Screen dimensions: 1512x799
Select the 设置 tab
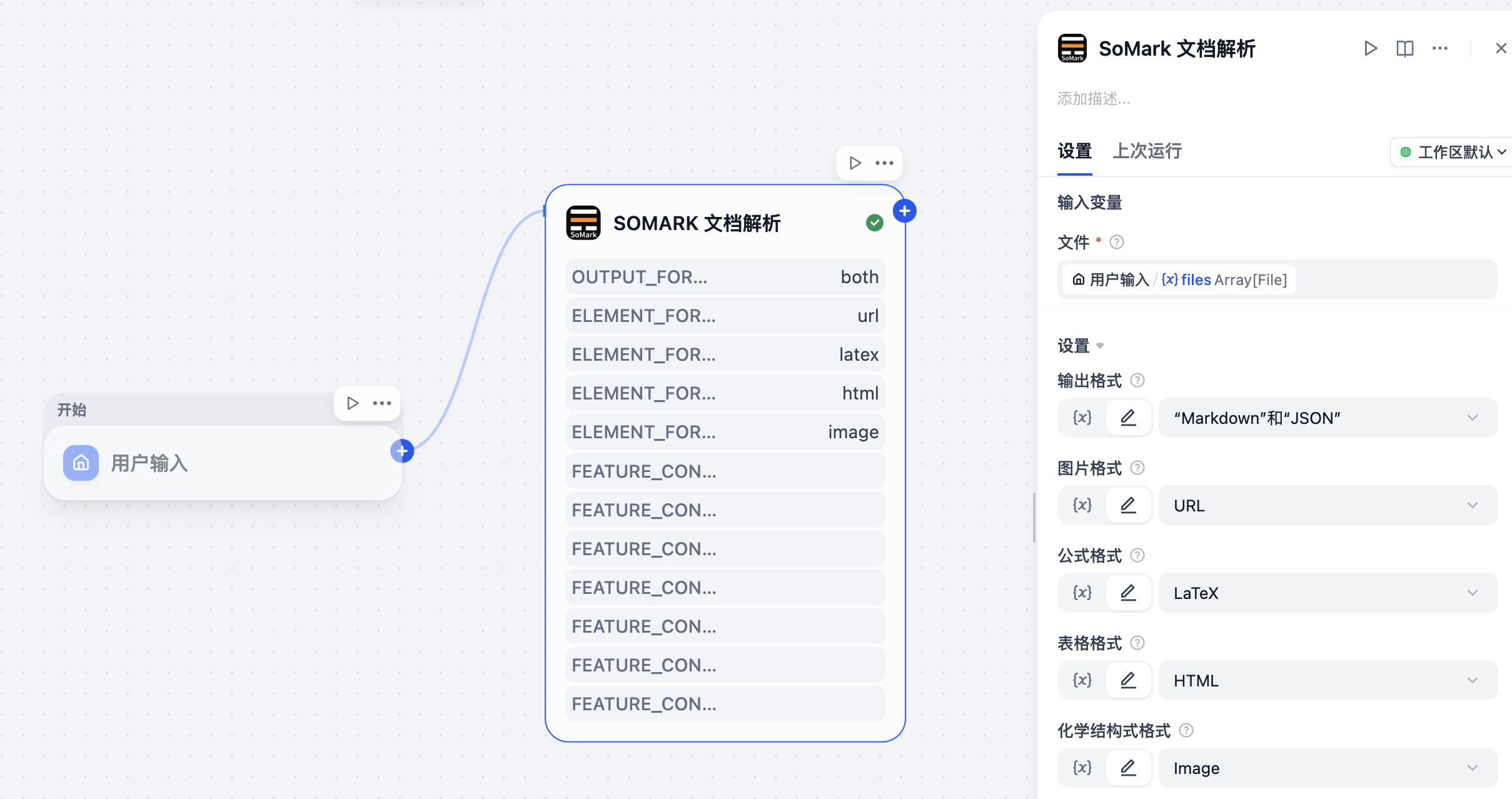(x=1074, y=151)
